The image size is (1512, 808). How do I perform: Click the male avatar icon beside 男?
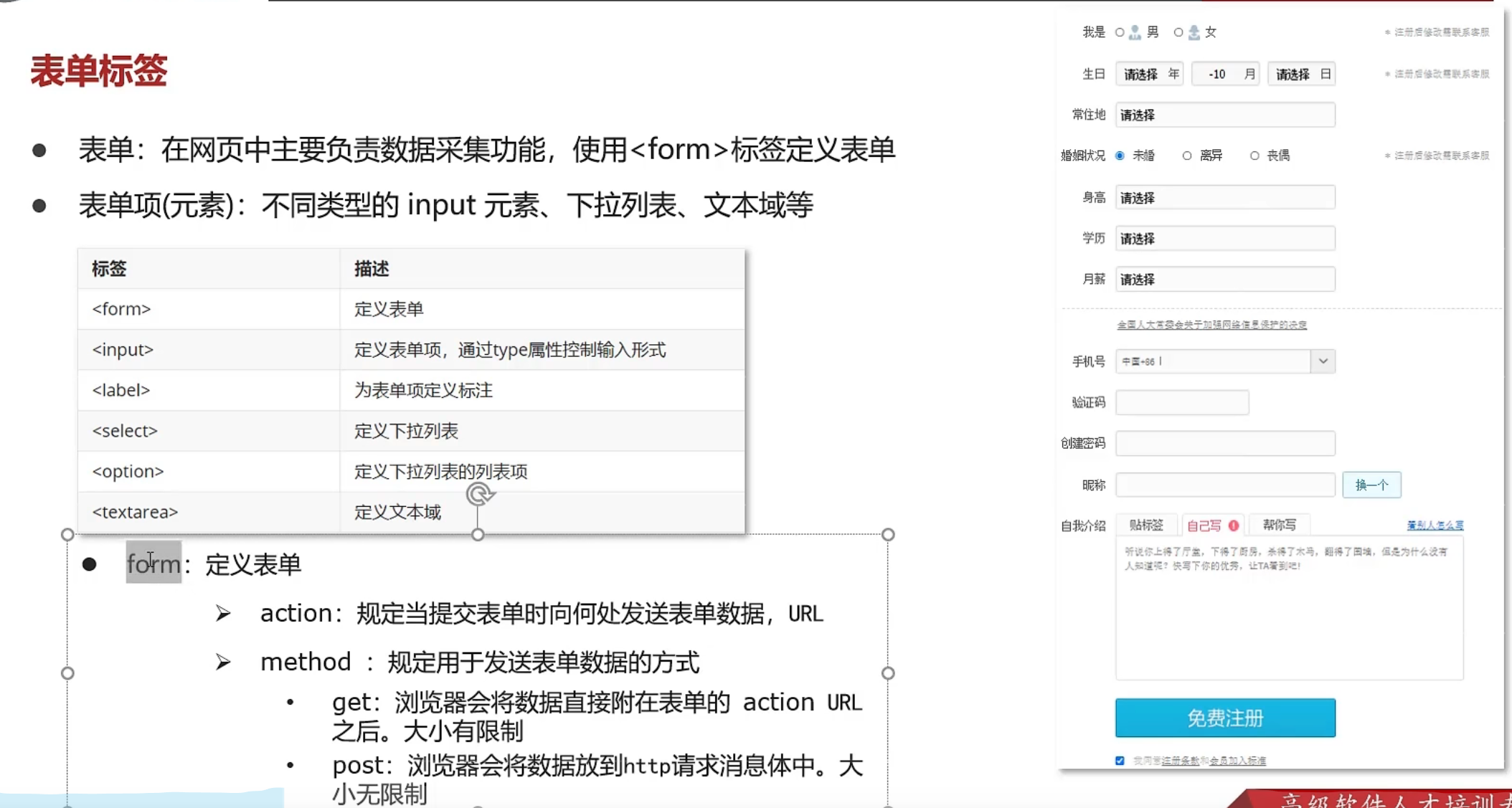click(x=1135, y=32)
